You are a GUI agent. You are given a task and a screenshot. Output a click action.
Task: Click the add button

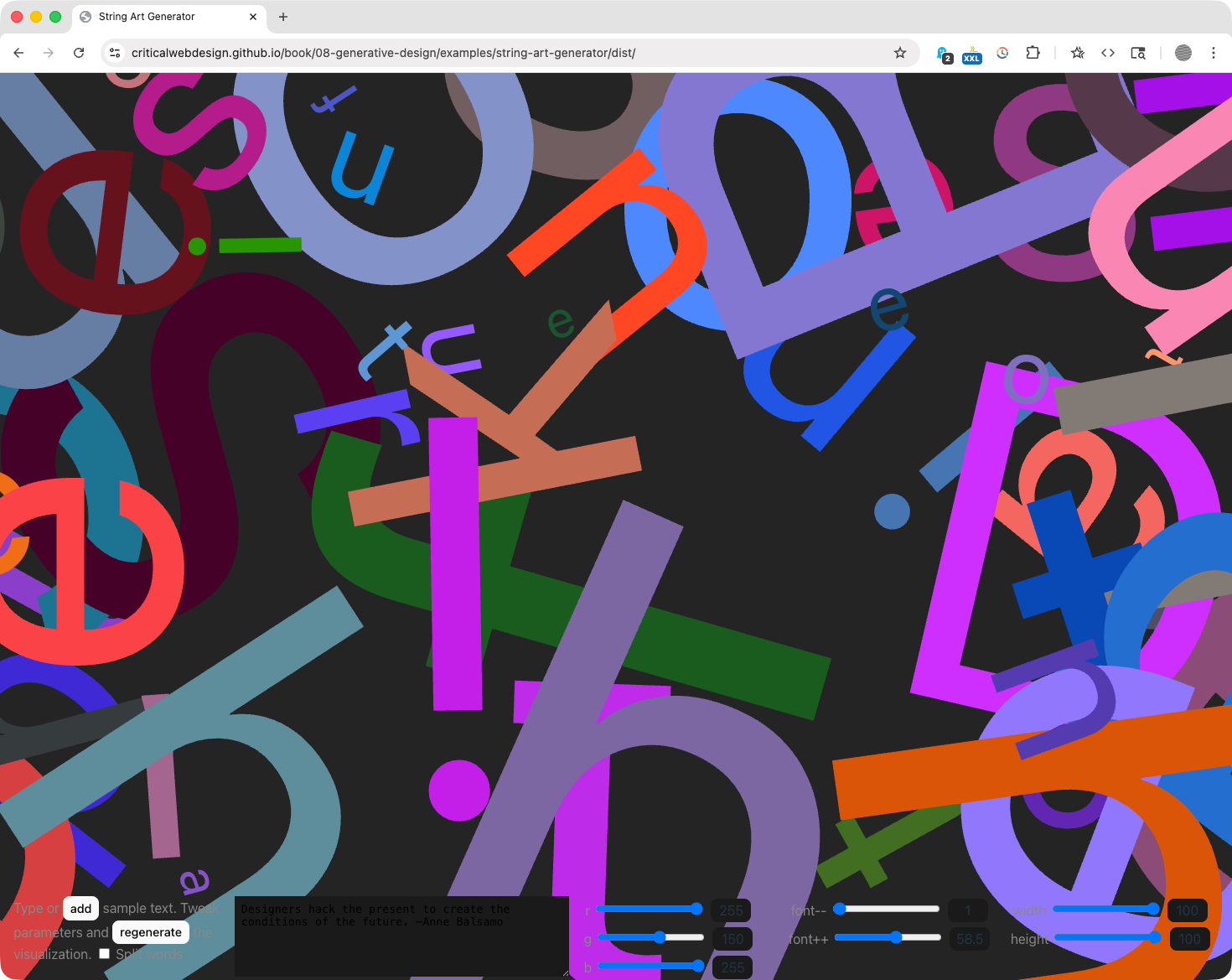click(x=81, y=909)
